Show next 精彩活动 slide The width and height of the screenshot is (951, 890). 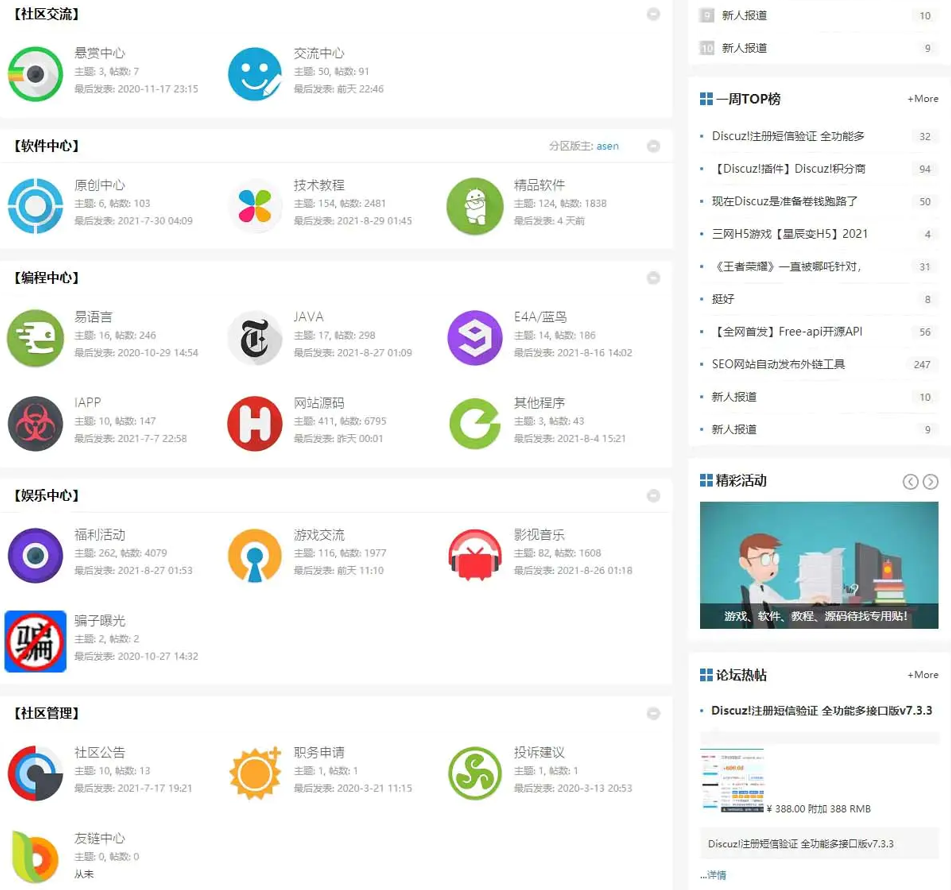930,482
